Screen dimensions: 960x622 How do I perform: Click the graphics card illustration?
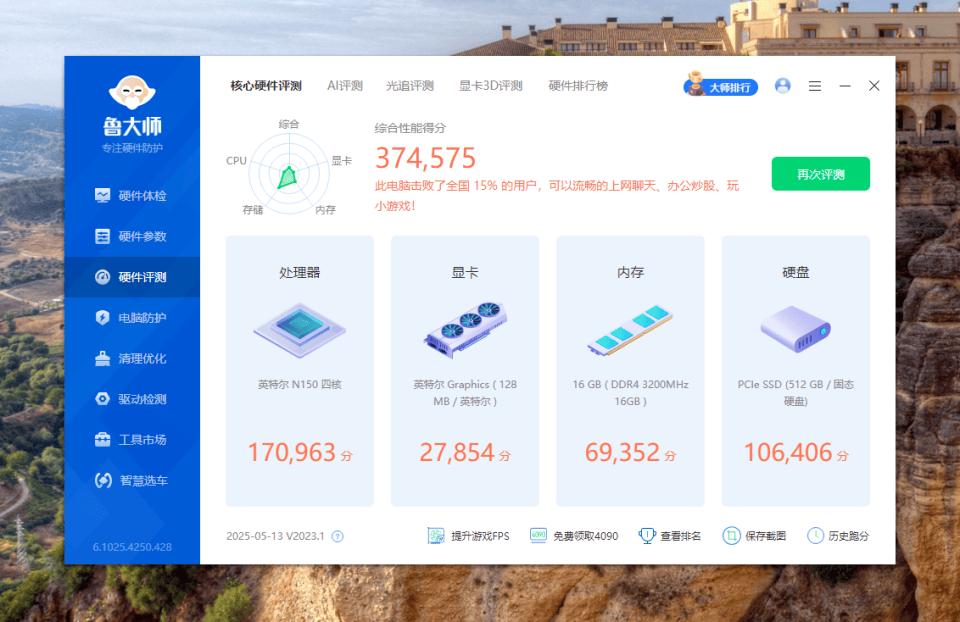click(x=465, y=329)
